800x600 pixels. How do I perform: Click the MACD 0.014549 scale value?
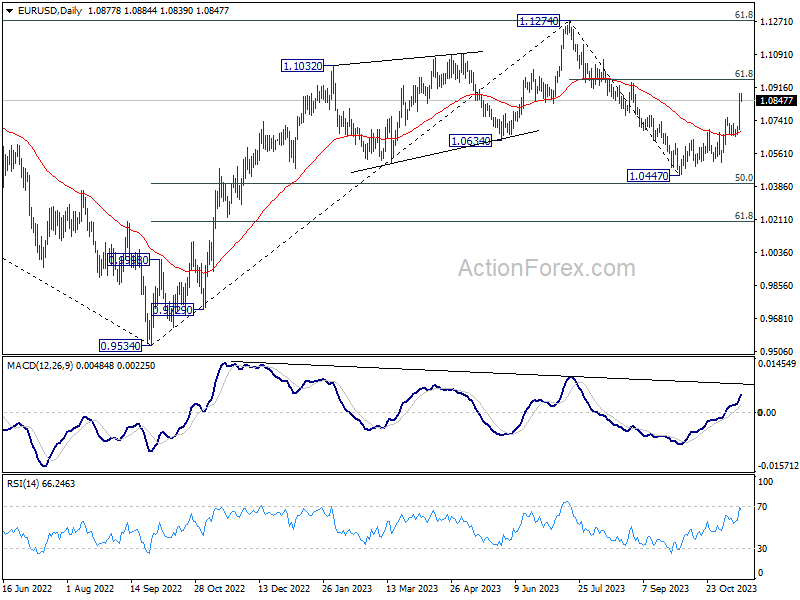(777, 364)
